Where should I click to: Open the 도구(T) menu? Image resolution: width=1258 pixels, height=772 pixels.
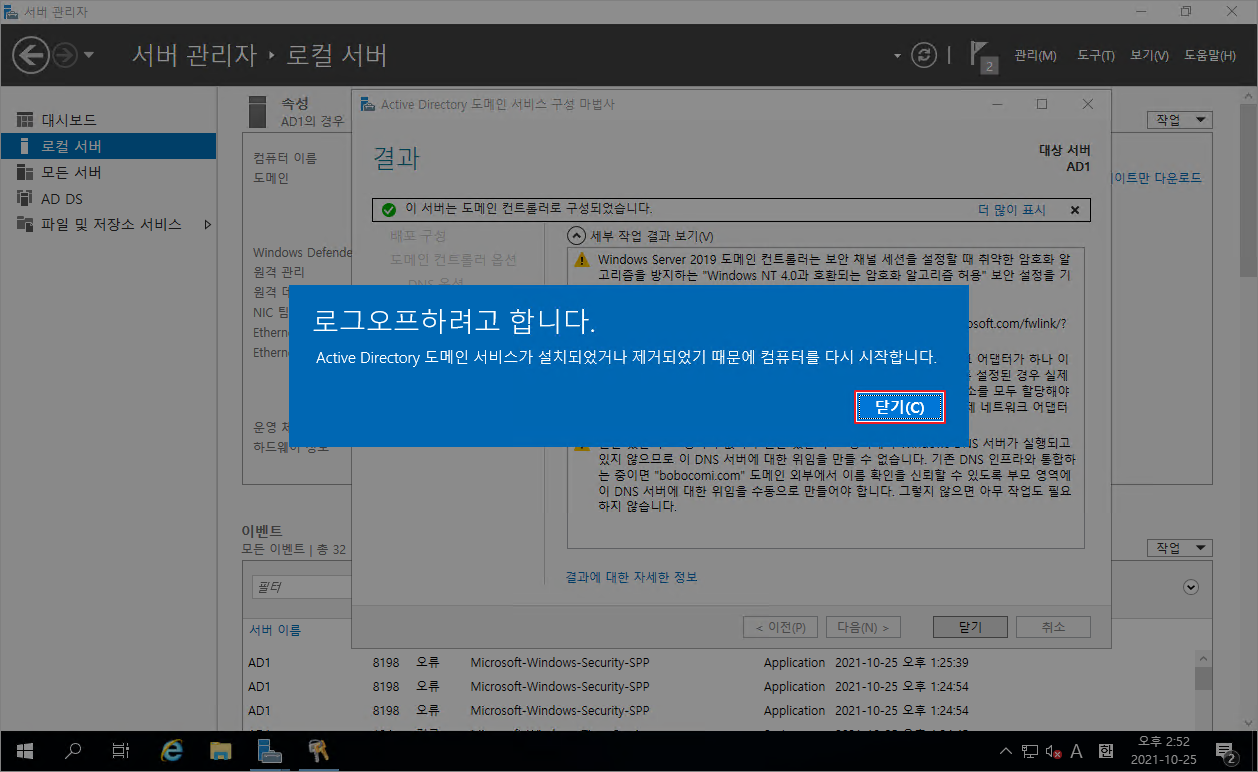pos(1096,56)
